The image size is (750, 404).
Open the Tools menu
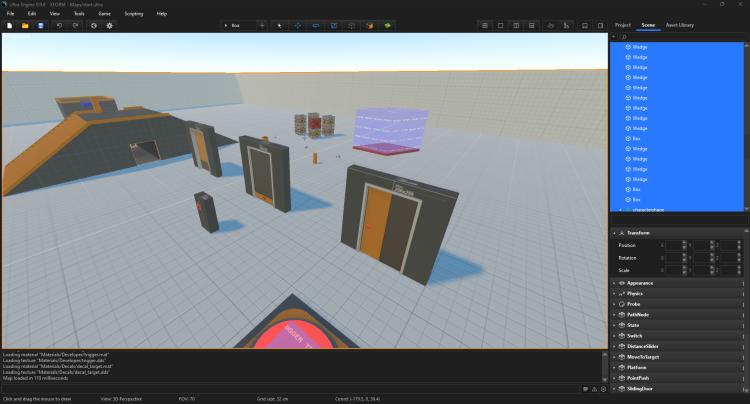(x=79, y=13)
